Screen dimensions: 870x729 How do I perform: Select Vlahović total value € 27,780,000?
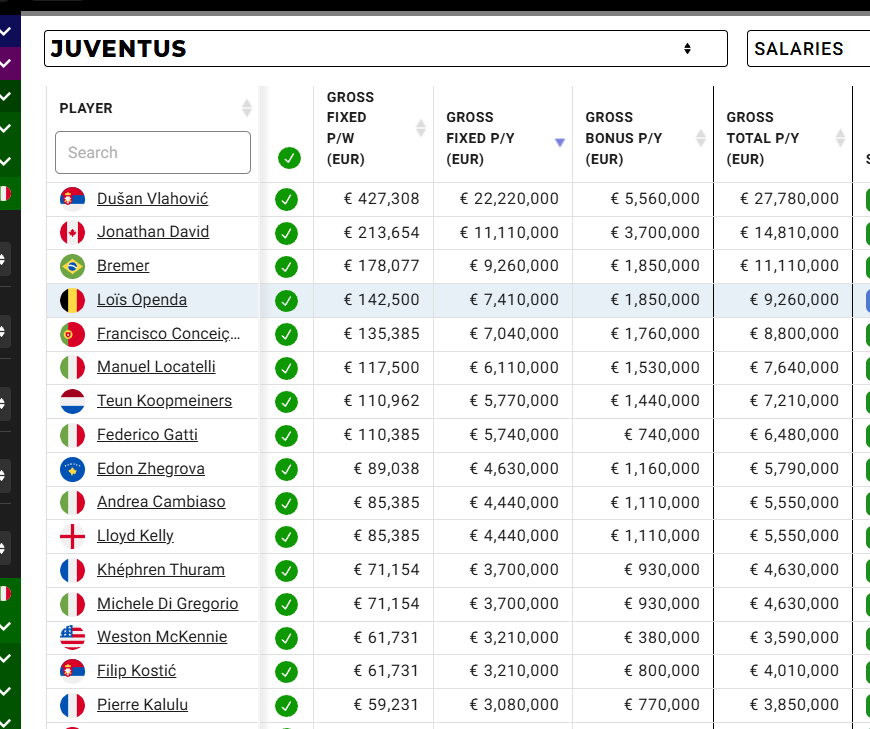click(789, 199)
